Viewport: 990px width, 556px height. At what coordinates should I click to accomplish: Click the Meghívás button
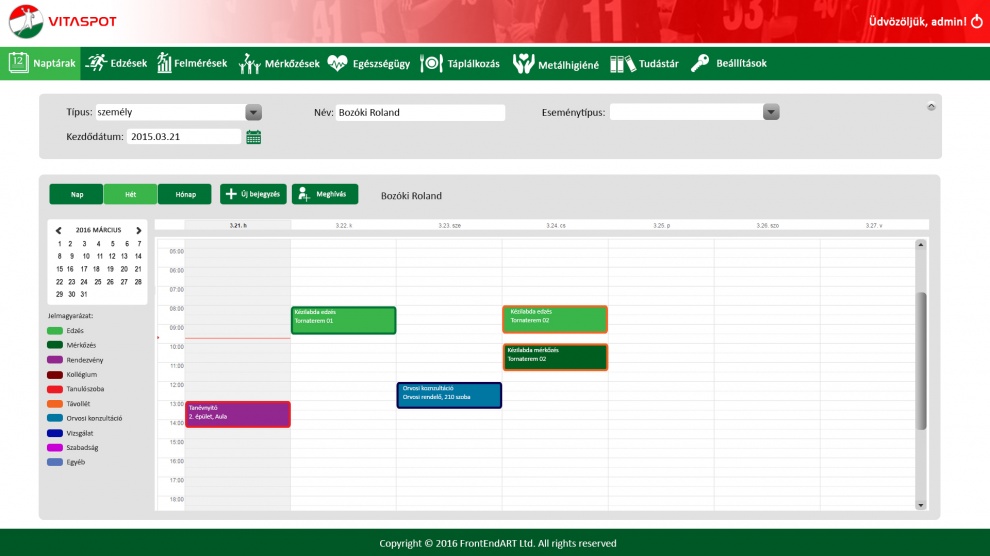click(x=325, y=194)
